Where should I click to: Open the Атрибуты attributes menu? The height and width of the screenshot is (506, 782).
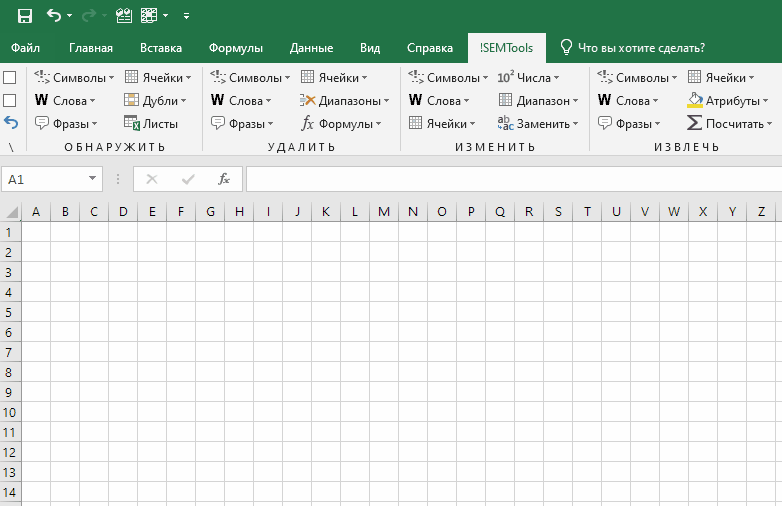click(x=728, y=101)
